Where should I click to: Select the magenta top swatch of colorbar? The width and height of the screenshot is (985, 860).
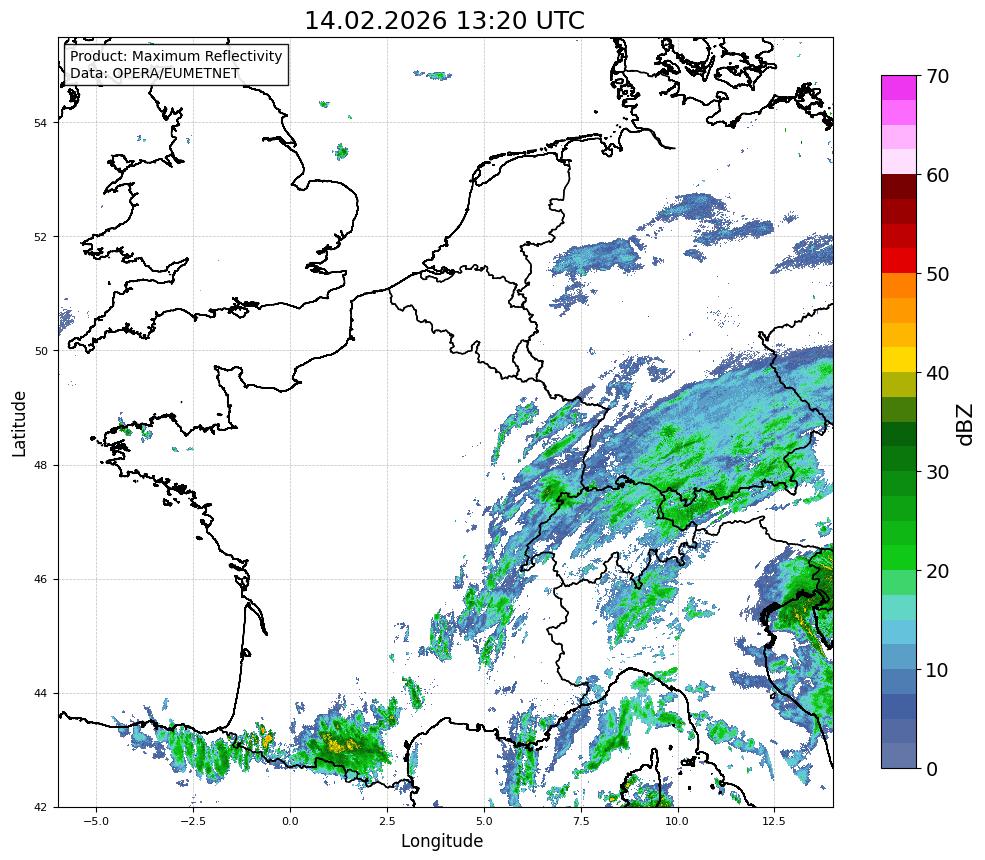tap(899, 88)
